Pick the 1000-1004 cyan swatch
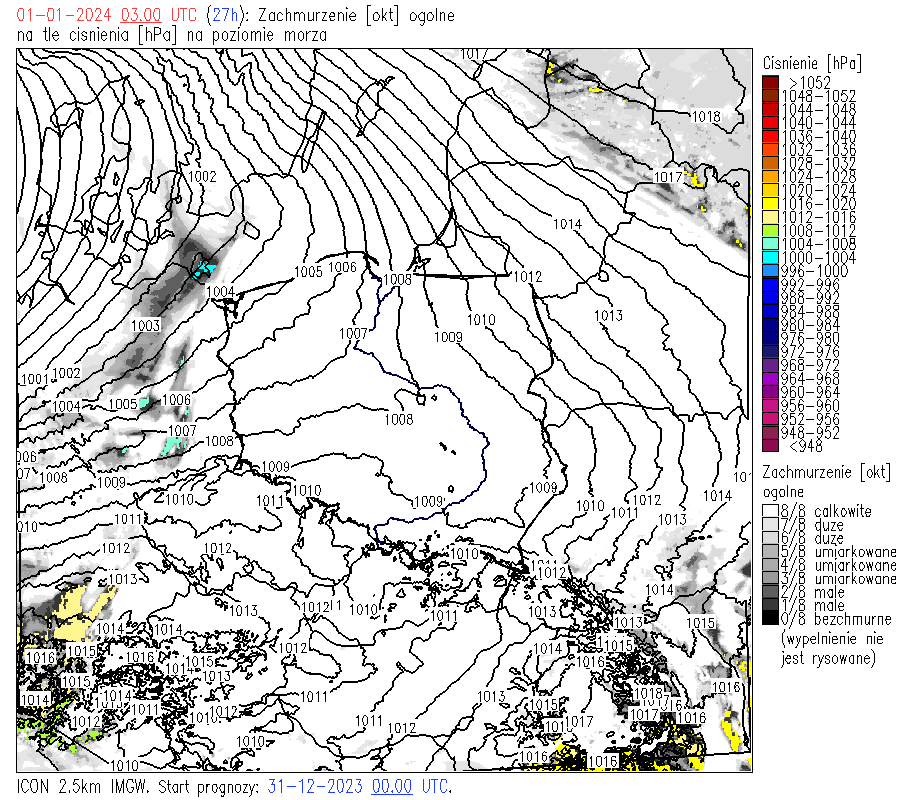 pyautogui.click(x=770, y=258)
